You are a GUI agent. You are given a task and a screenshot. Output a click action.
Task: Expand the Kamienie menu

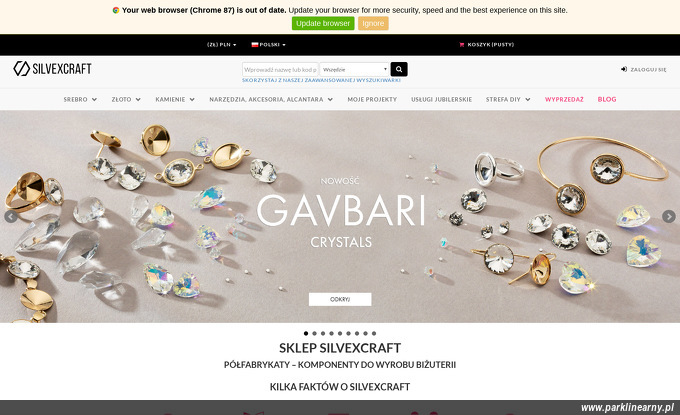coord(175,99)
